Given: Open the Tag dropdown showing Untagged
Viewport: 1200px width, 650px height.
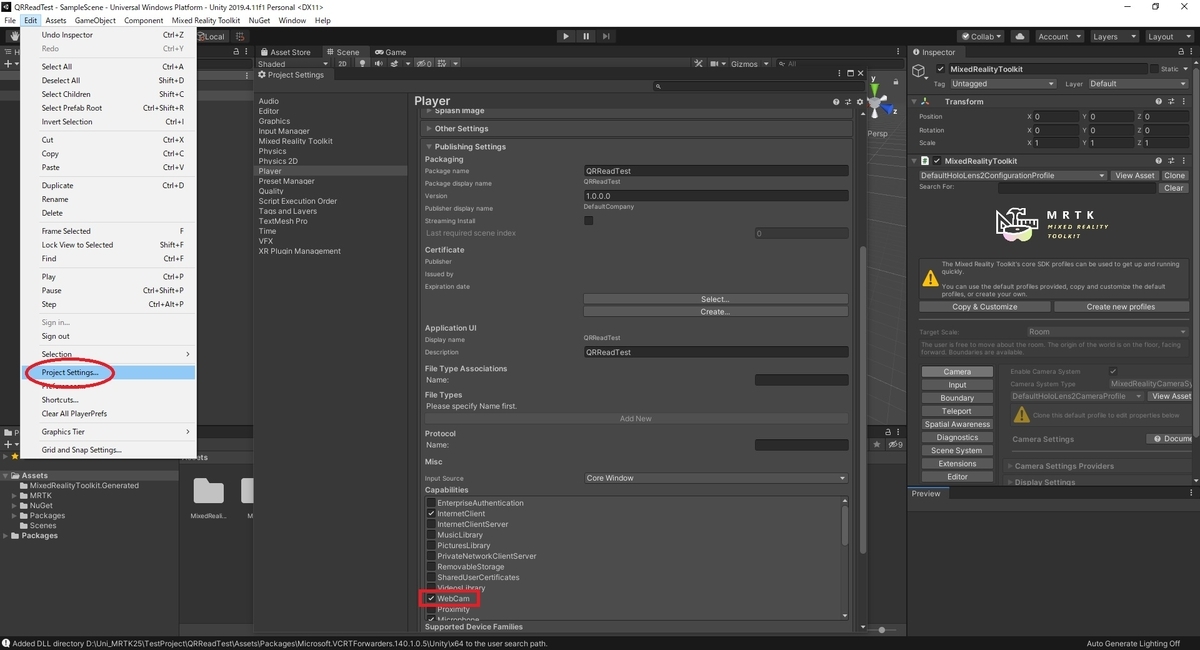Looking at the screenshot, I should click(x=1006, y=84).
